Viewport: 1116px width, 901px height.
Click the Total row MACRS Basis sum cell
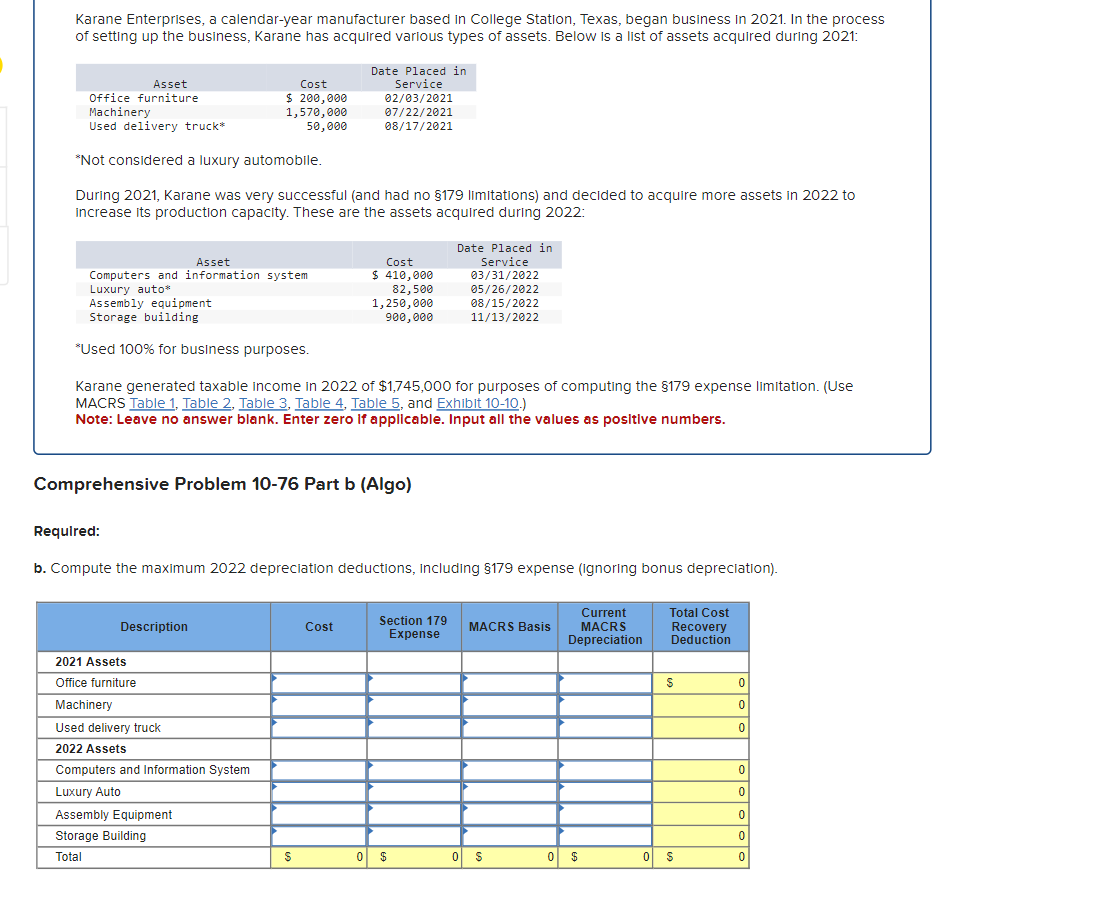coord(510,857)
